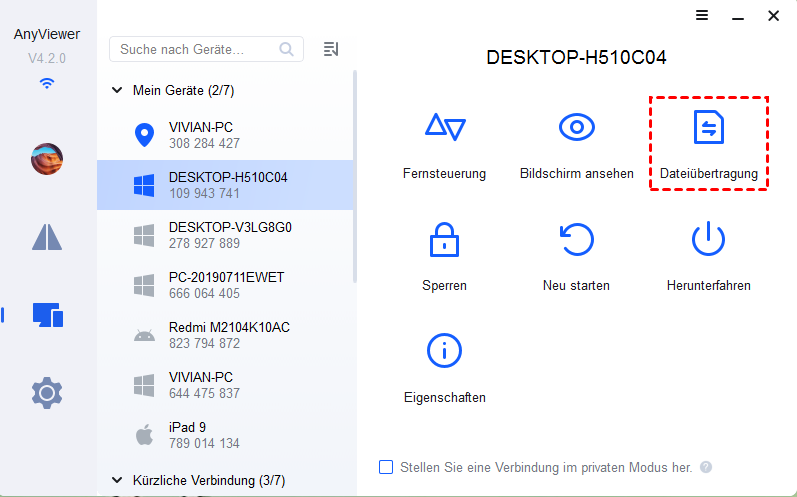
Task: Click the Apple icon beside iPad 9
Action: point(144,435)
